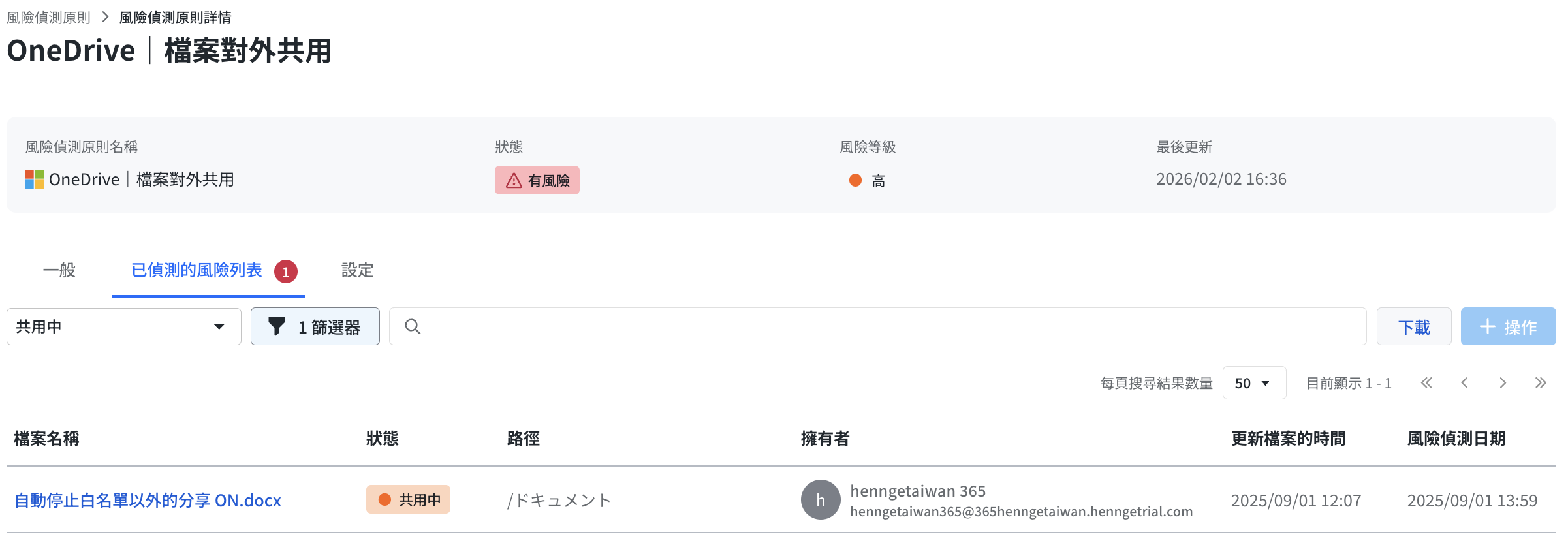This screenshot has width=1568, height=543.
Task: Open file 自動停止白名單以外的分享 ON.docx
Action: [x=148, y=501]
